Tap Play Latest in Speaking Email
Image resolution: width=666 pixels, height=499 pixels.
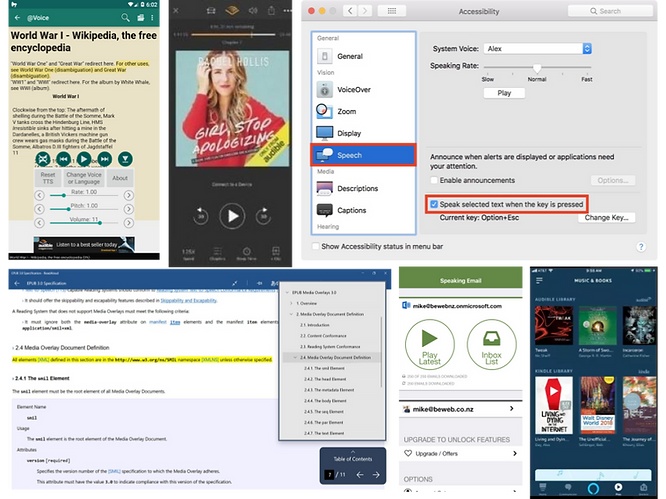pyautogui.click(x=429, y=344)
